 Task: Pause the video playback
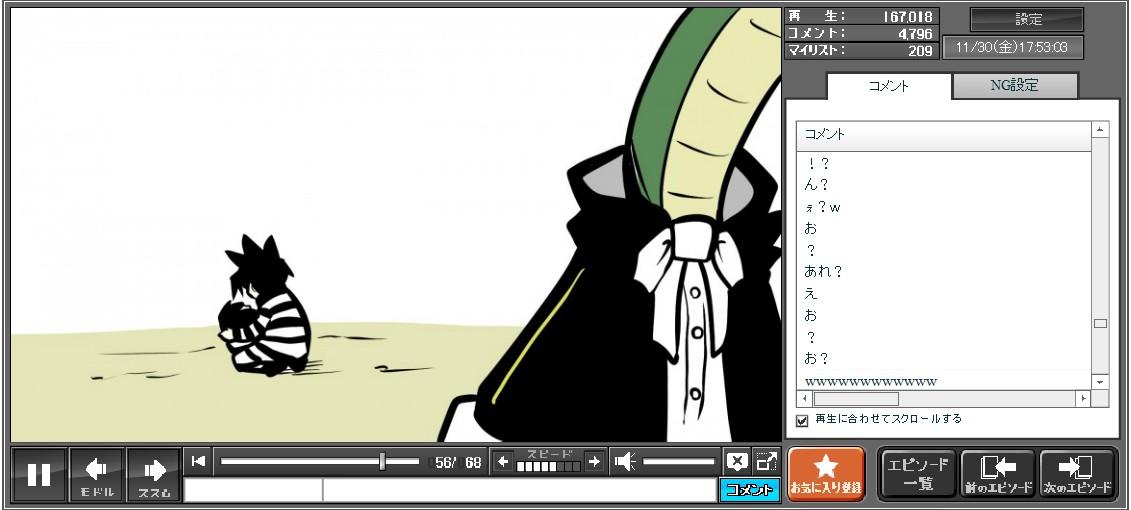tap(39, 475)
